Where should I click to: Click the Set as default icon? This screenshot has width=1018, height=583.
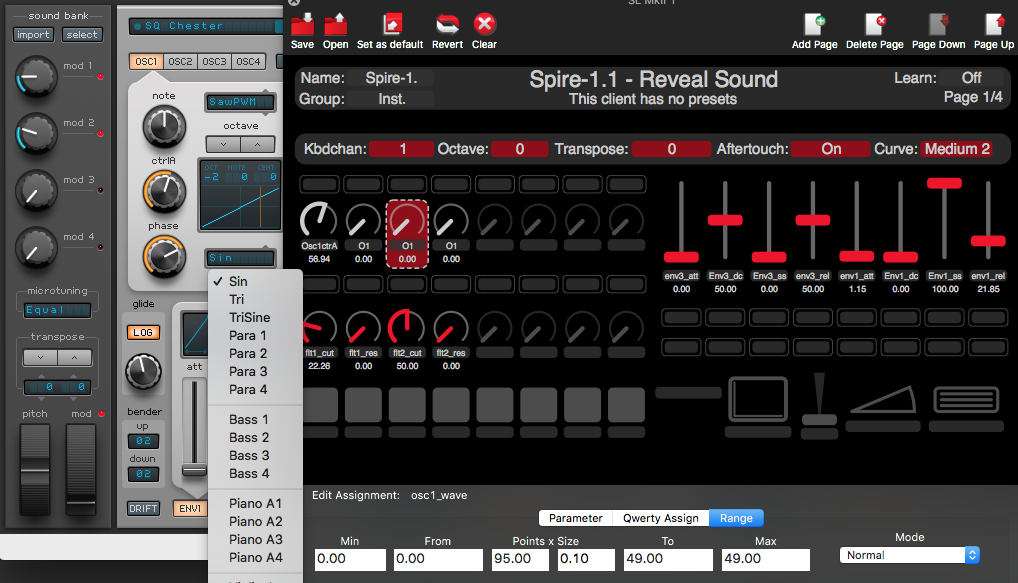click(x=392, y=24)
